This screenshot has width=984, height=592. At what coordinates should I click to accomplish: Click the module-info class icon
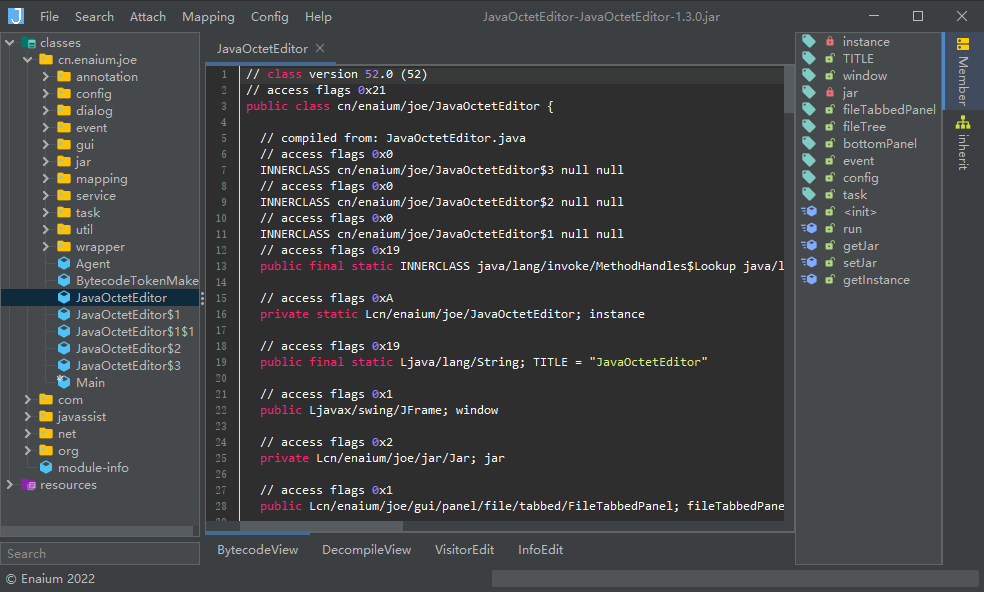pyautogui.click(x=46, y=468)
